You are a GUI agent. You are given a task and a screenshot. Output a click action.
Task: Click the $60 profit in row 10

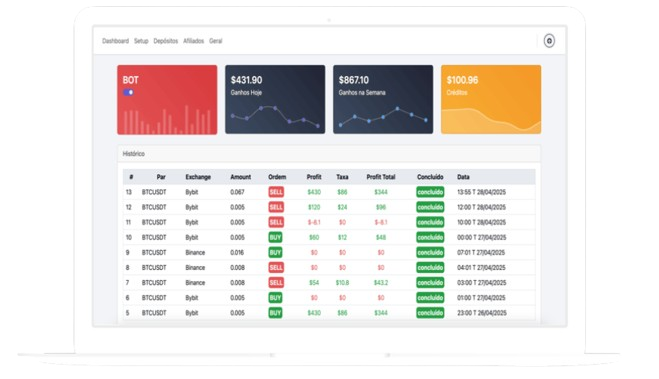point(314,237)
